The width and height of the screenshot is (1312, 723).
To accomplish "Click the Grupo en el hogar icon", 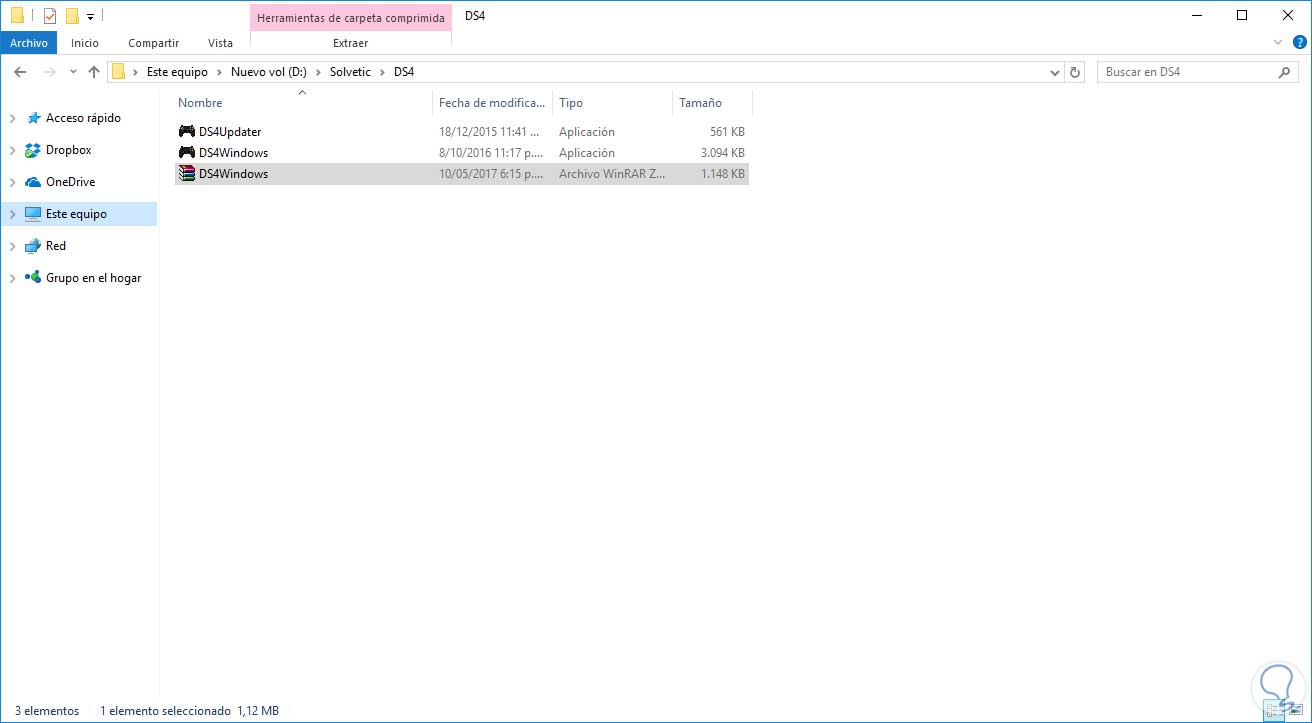I will coord(33,278).
